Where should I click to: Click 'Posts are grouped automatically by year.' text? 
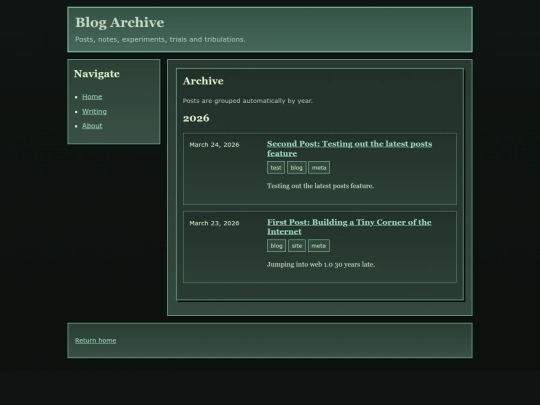[x=248, y=101]
